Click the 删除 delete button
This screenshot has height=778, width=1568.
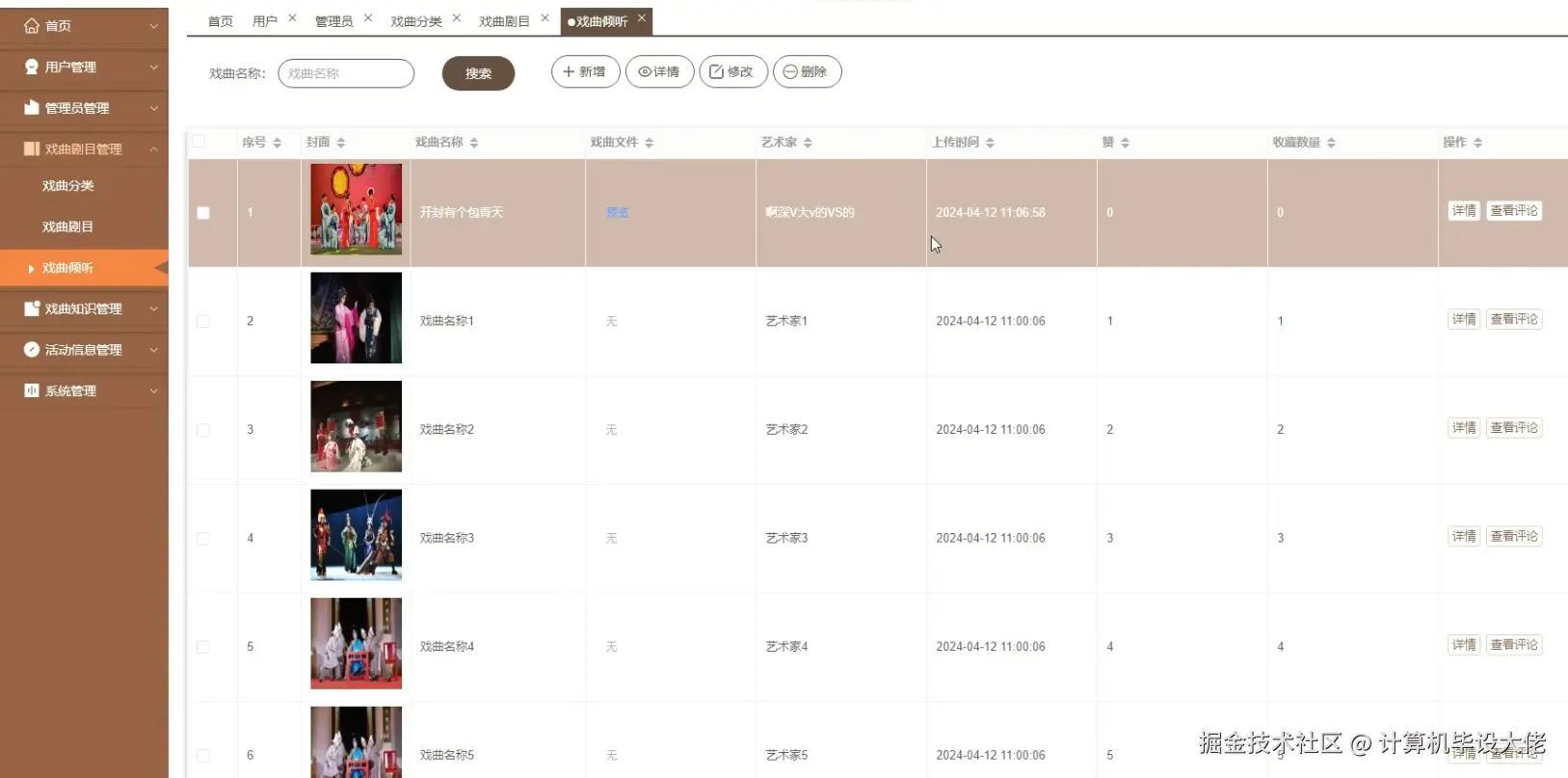pyautogui.click(x=808, y=71)
